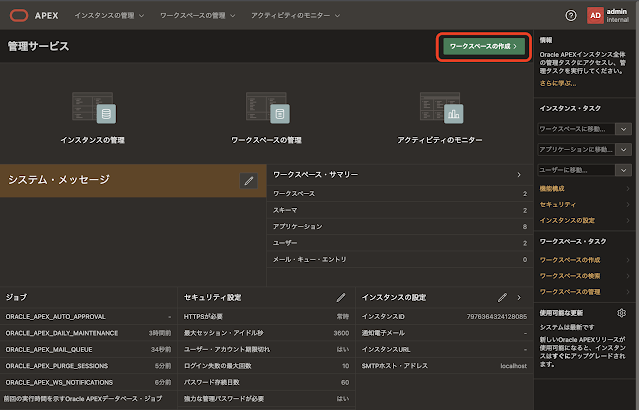639x410 pixels.
Task: Open the アクティビティのモニター large icon
Action: point(441,108)
